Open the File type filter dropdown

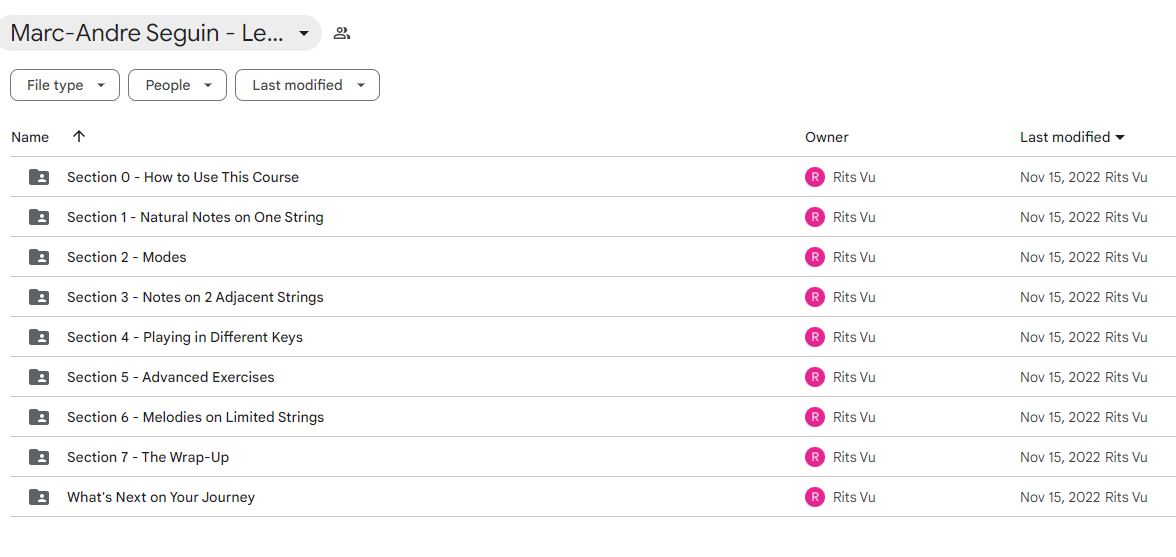(64, 85)
